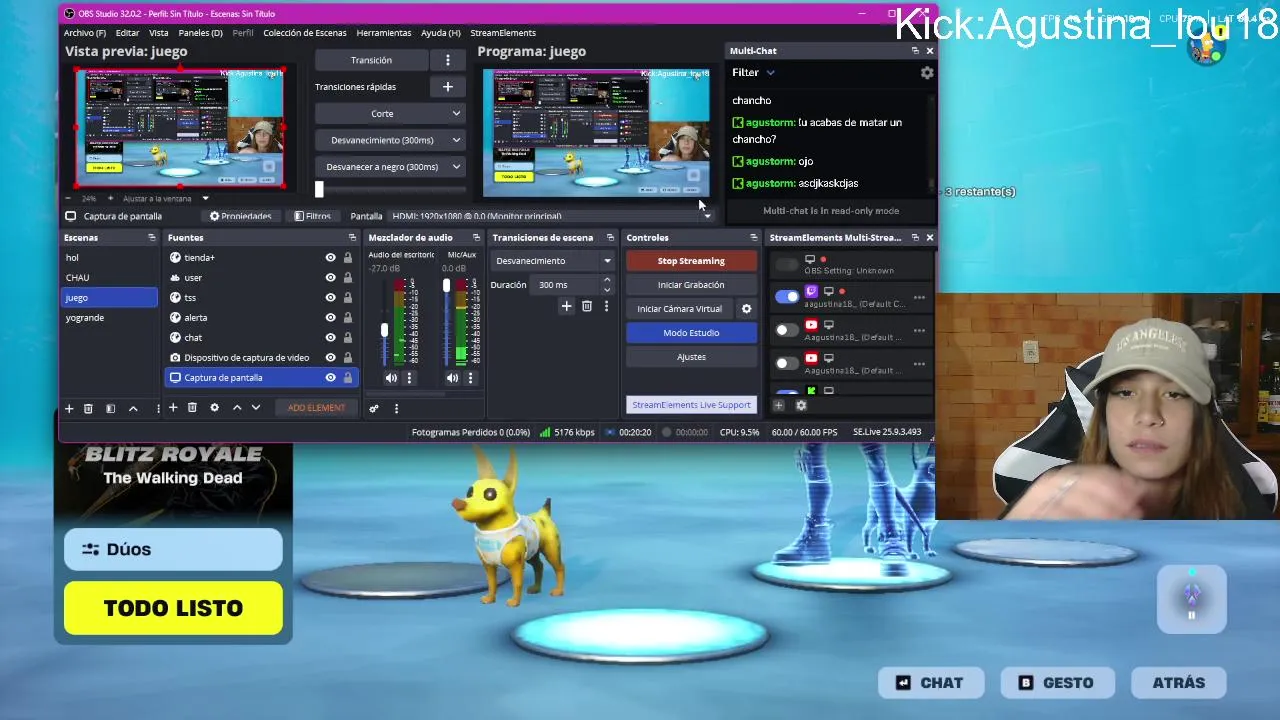Hide the Captura de pantalla source
This screenshot has height=720, width=1280.
(x=330, y=378)
